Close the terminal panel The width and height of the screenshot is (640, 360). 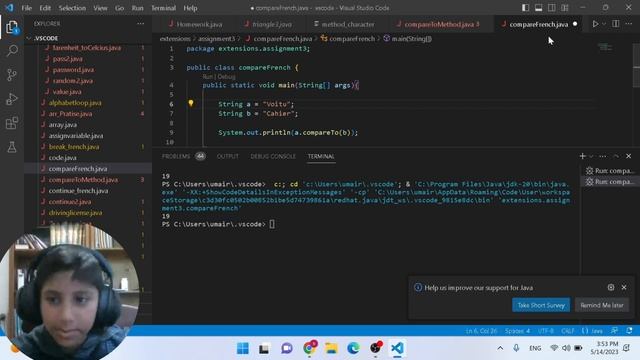(629, 156)
